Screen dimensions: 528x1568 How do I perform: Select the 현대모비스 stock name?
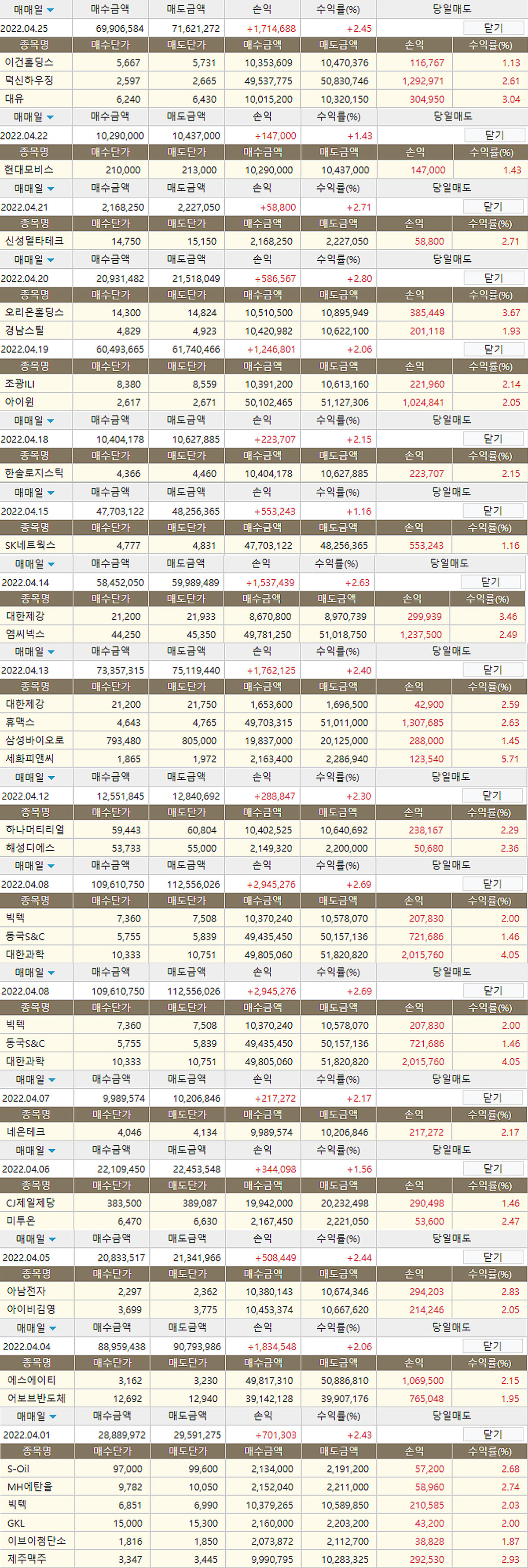29,170
